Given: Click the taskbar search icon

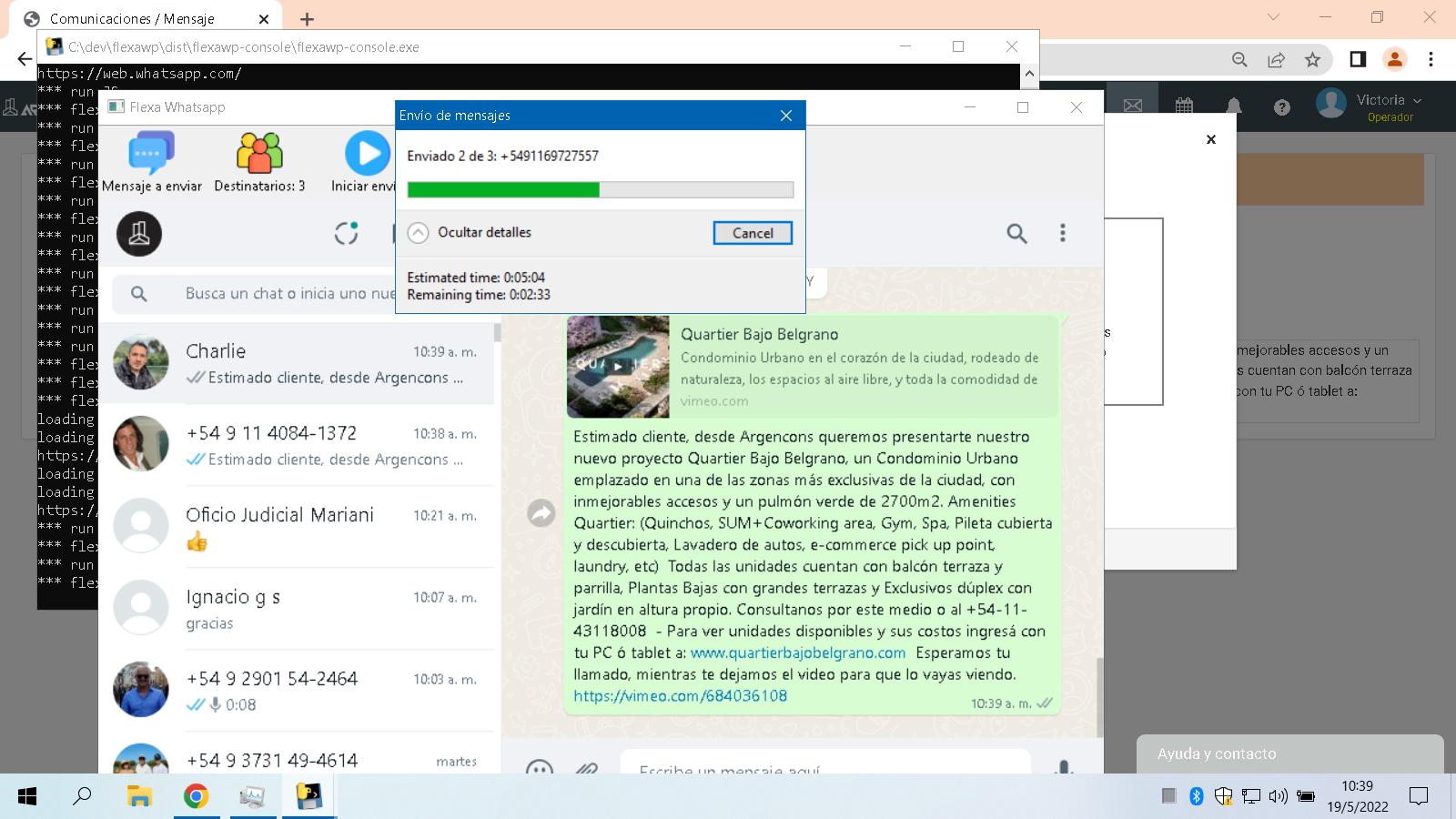Looking at the screenshot, I should [82, 796].
